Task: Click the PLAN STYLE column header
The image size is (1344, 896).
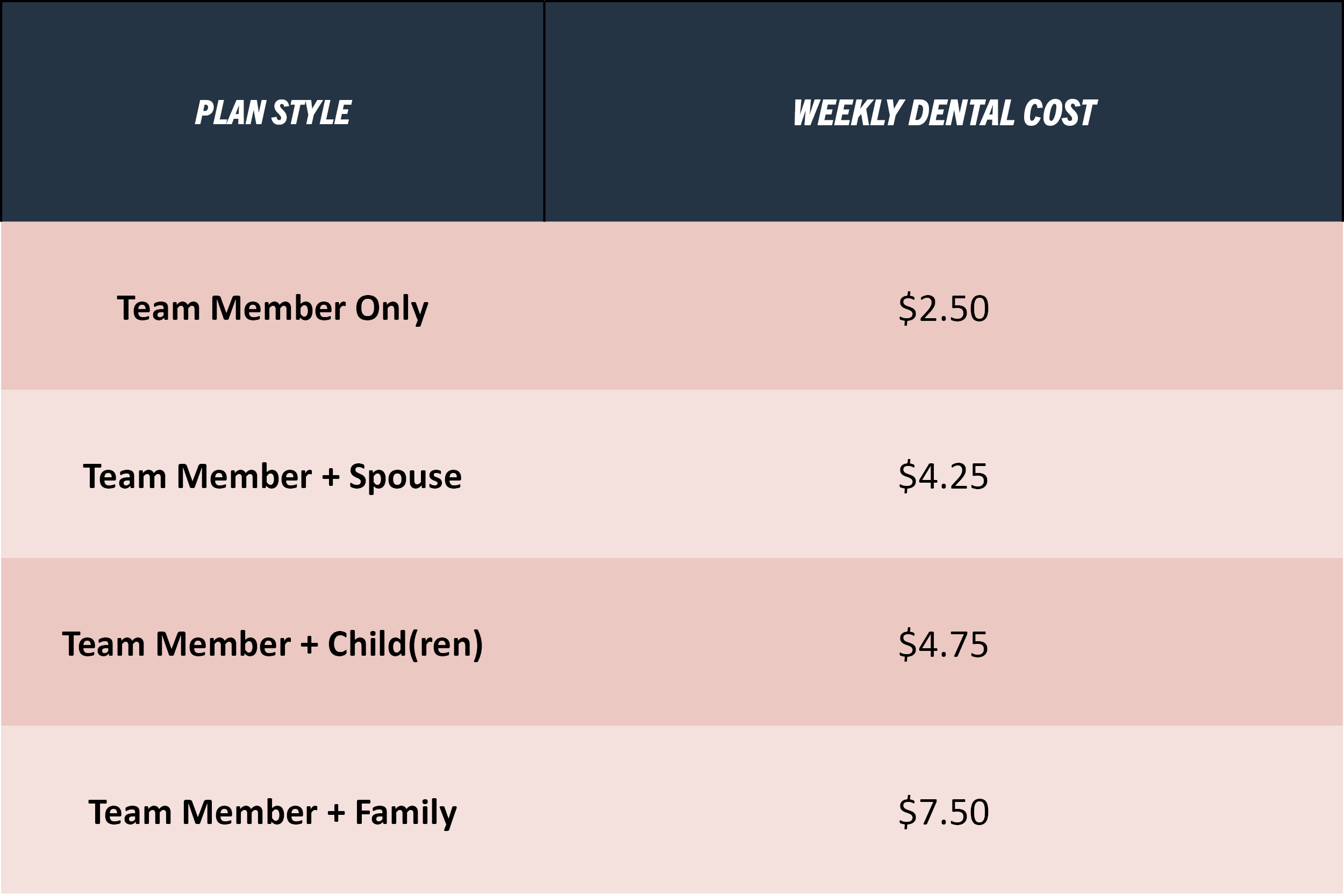Action: (x=273, y=112)
